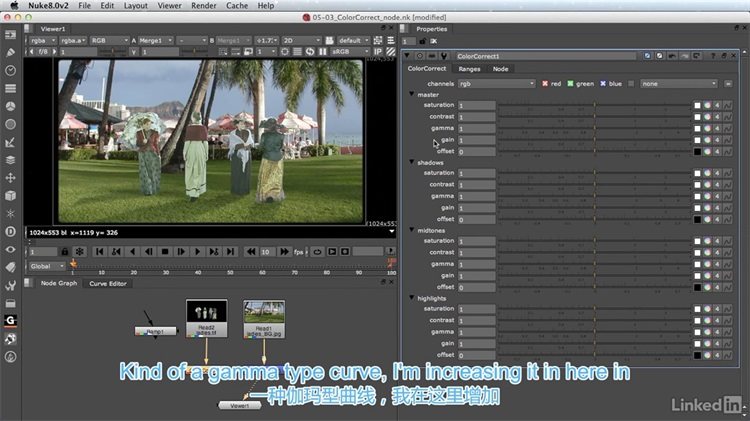
Task: Open the Curve Editor tab
Action: click(108, 283)
